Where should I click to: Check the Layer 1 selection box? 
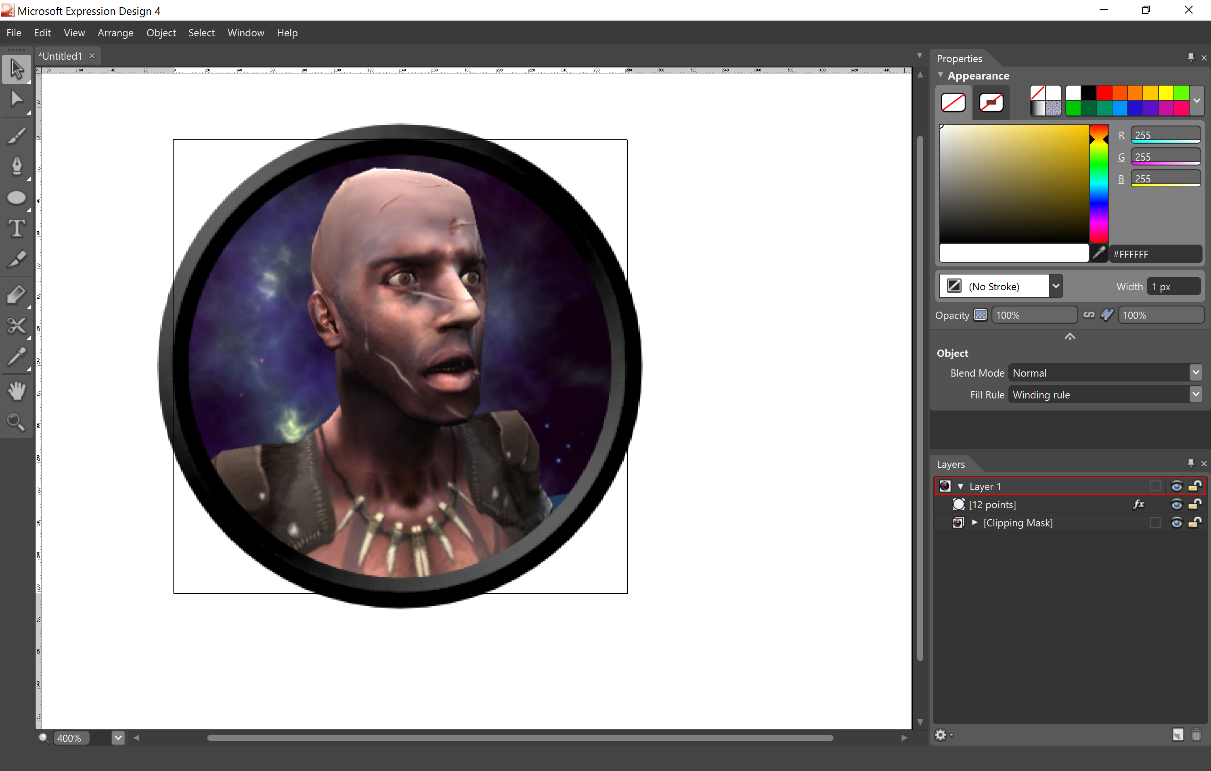pos(1156,487)
